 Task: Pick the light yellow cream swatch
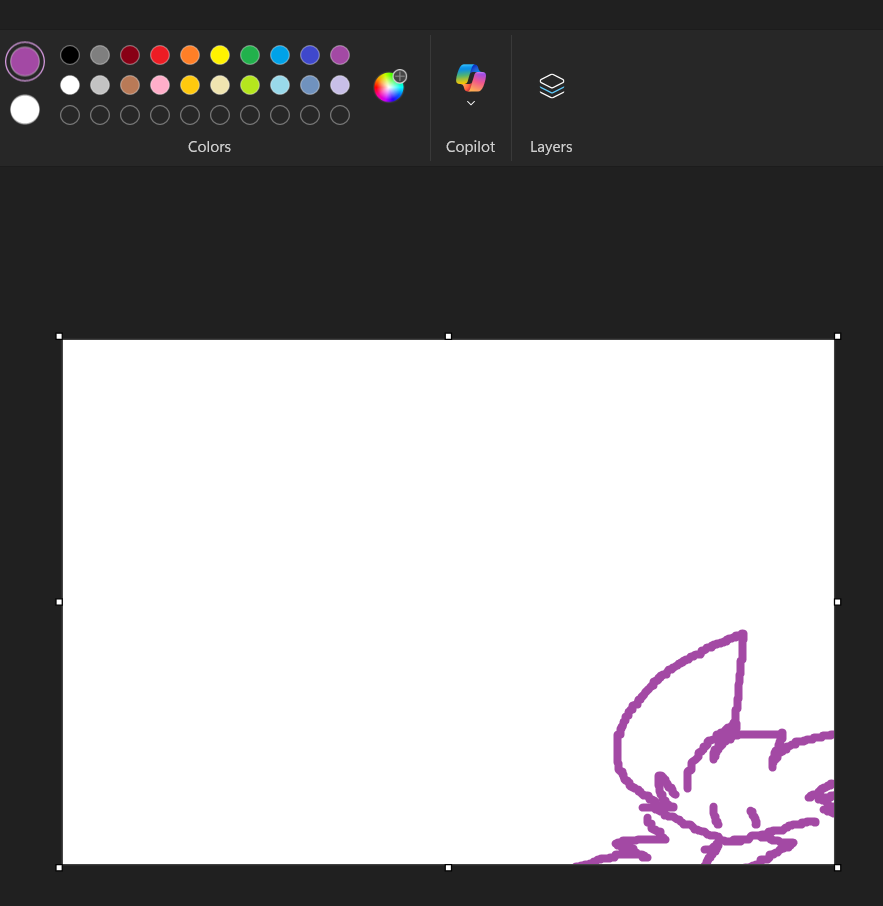220,85
